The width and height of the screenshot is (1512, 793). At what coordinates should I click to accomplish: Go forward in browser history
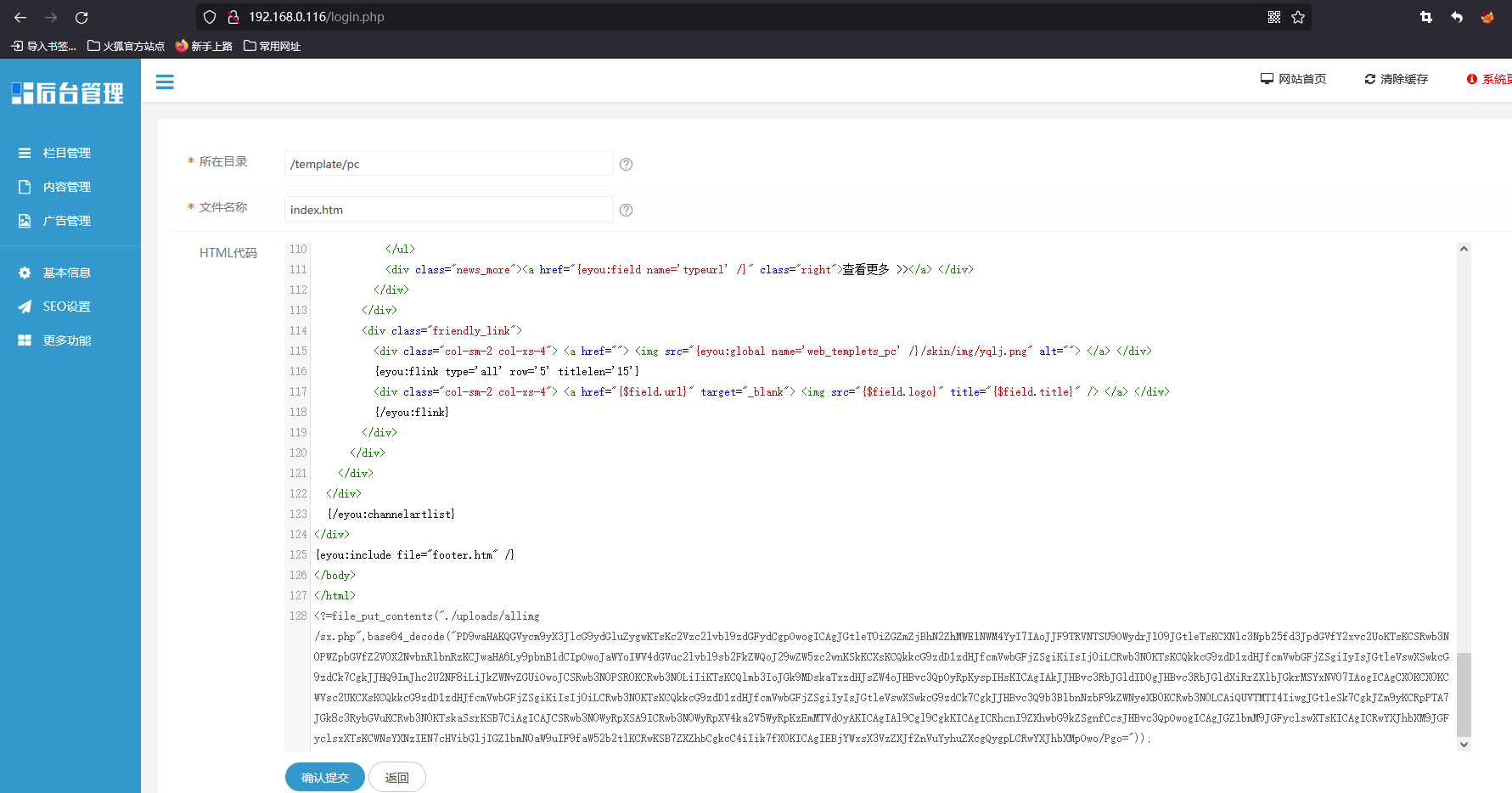pyautogui.click(x=51, y=17)
